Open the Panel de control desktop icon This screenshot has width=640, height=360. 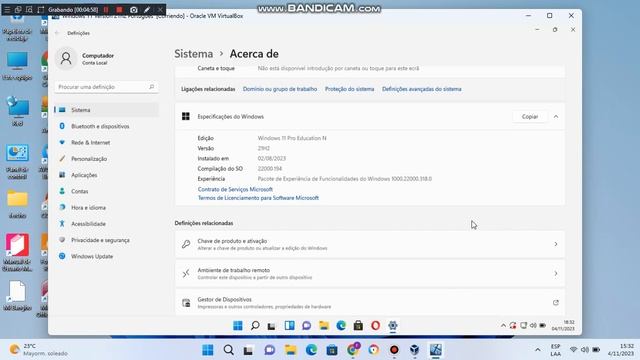(x=17, y=162)
